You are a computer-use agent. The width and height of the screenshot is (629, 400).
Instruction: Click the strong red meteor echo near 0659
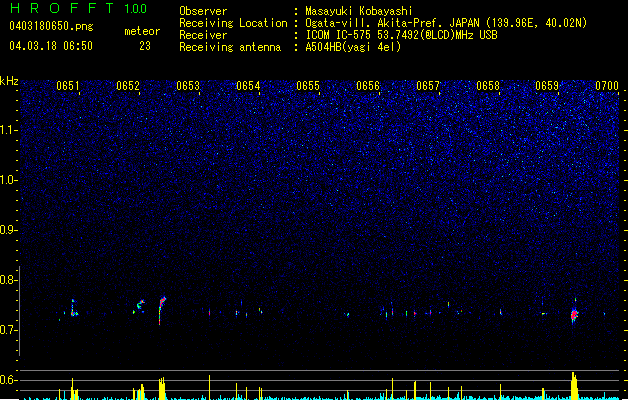coord(574,314)
